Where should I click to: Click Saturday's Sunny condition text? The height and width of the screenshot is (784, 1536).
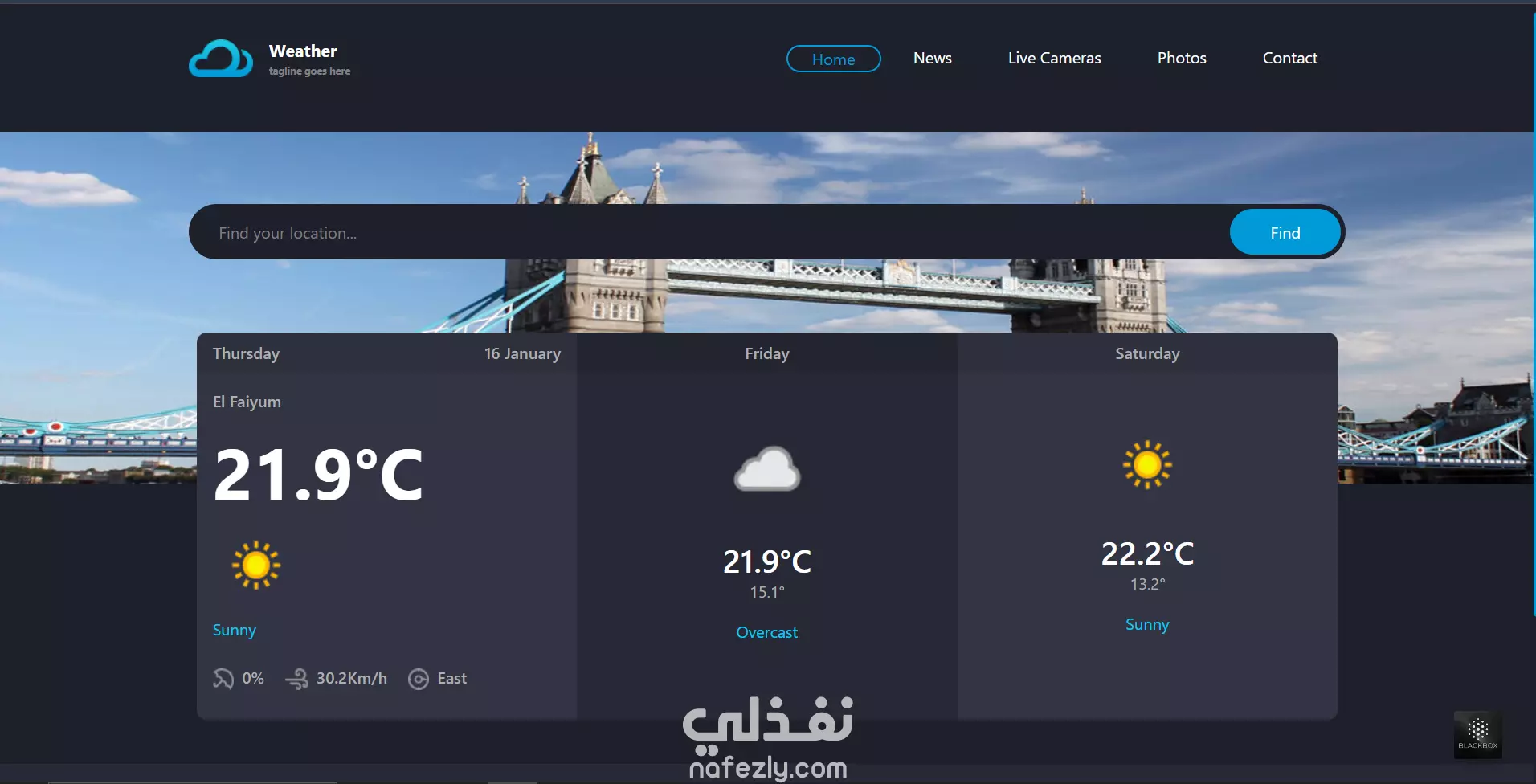[1147, 625]
